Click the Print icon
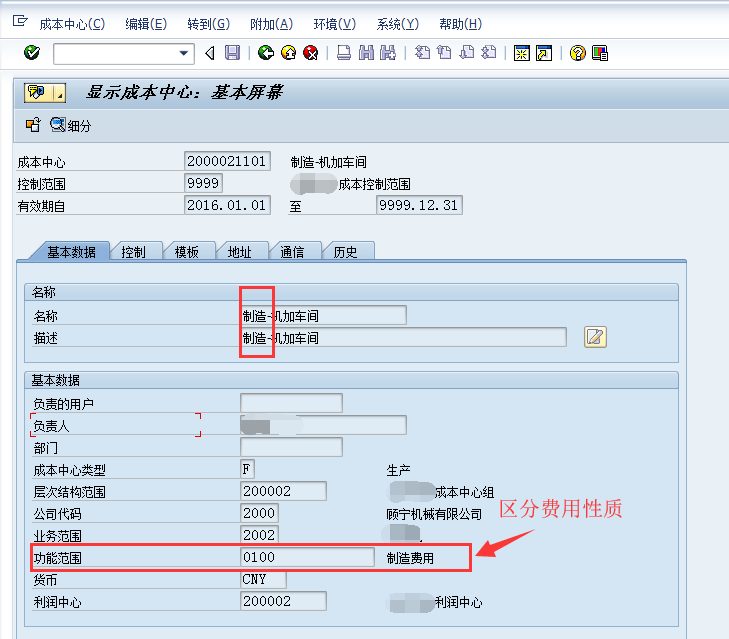The width and height of the screenshot is (729, 639). point(344,53)
